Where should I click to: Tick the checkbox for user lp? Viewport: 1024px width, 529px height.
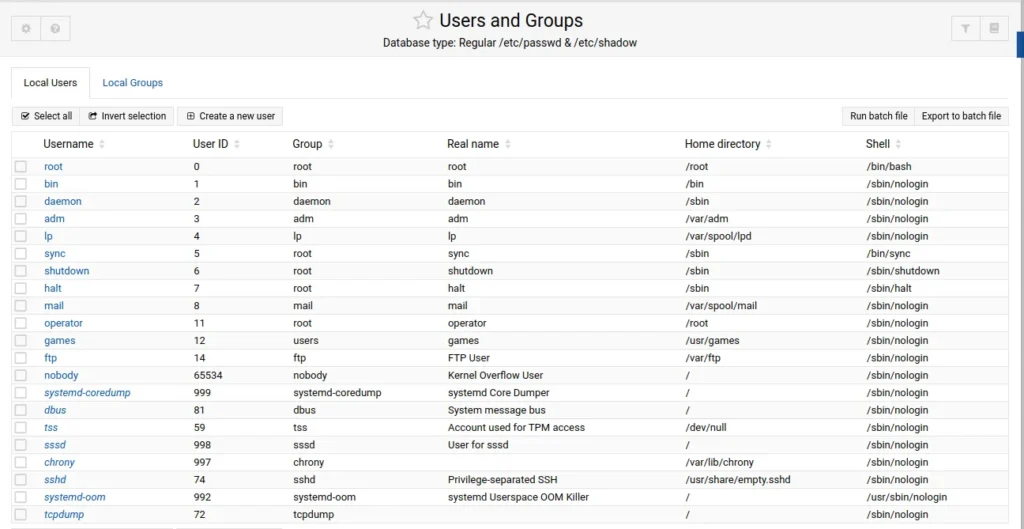click(x=21, y=236)
